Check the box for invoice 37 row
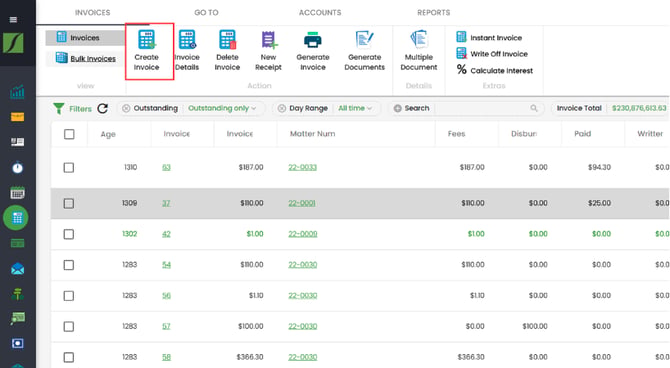This screenshot has width=670, height=368. [69, 203]
